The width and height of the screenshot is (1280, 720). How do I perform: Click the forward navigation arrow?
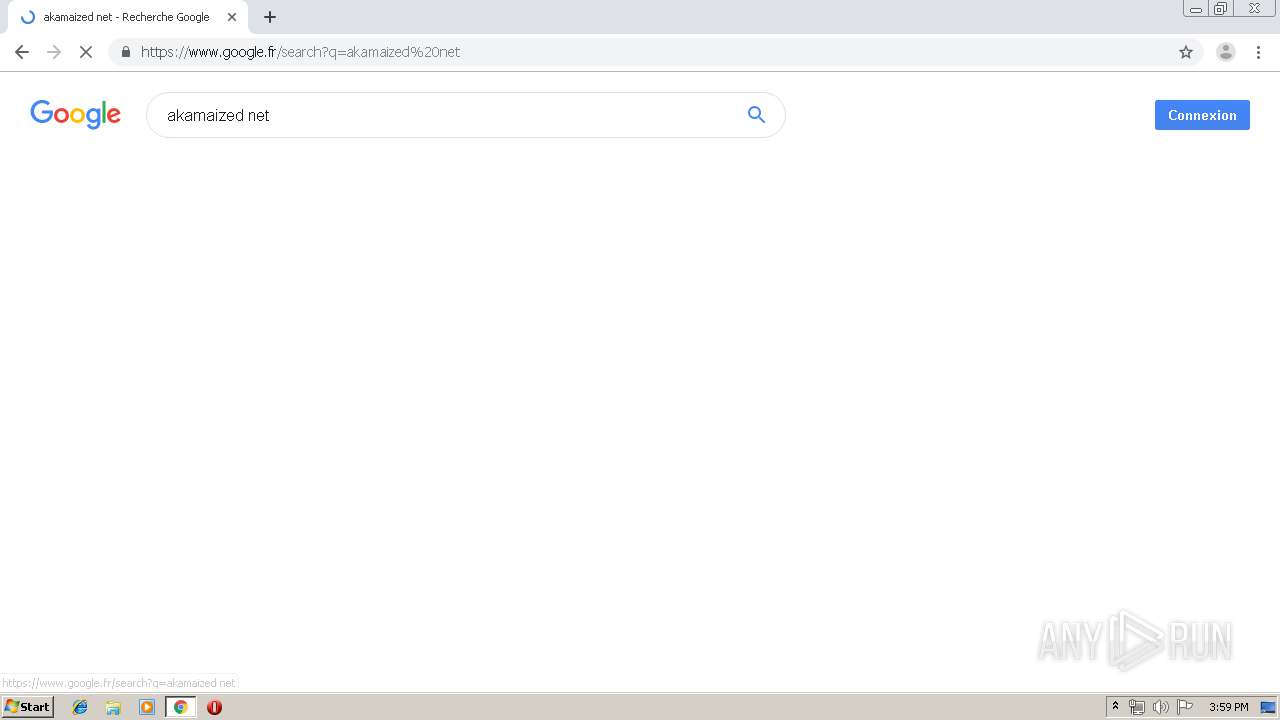click(x=54, y=52)
